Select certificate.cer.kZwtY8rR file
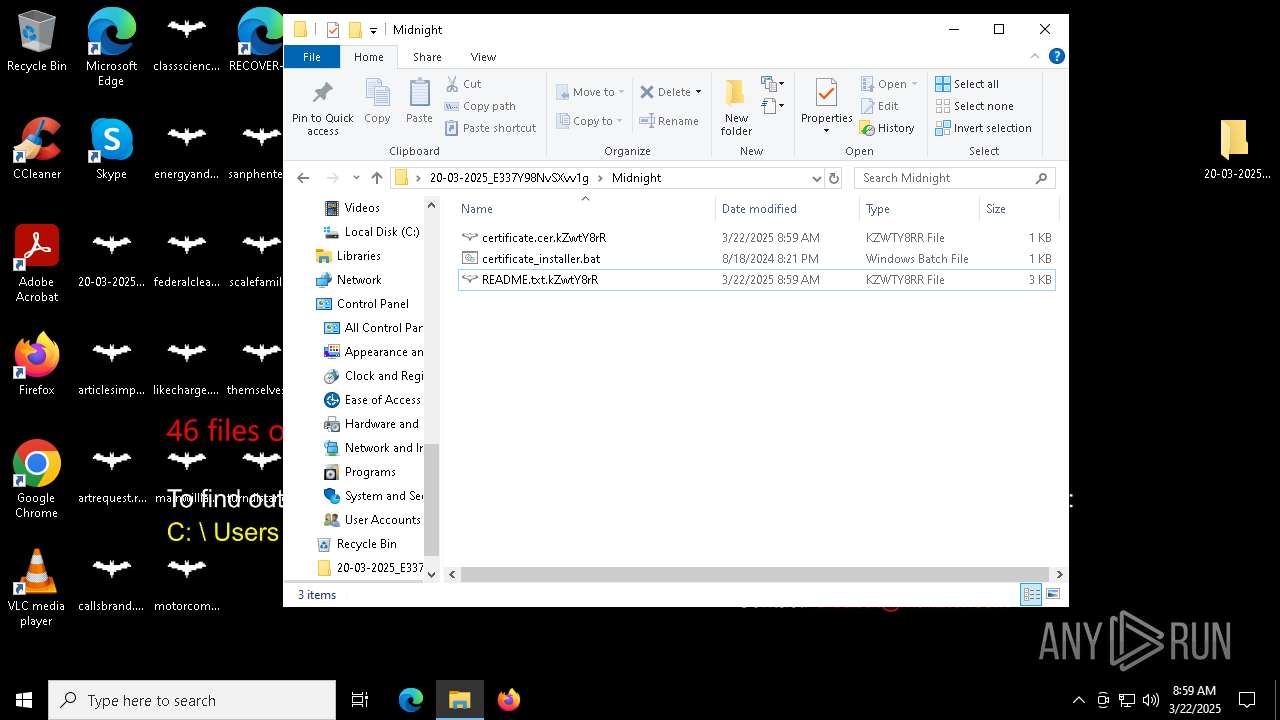The height and width of the screenshot is (720, 1280). click(x=756, y=238)
